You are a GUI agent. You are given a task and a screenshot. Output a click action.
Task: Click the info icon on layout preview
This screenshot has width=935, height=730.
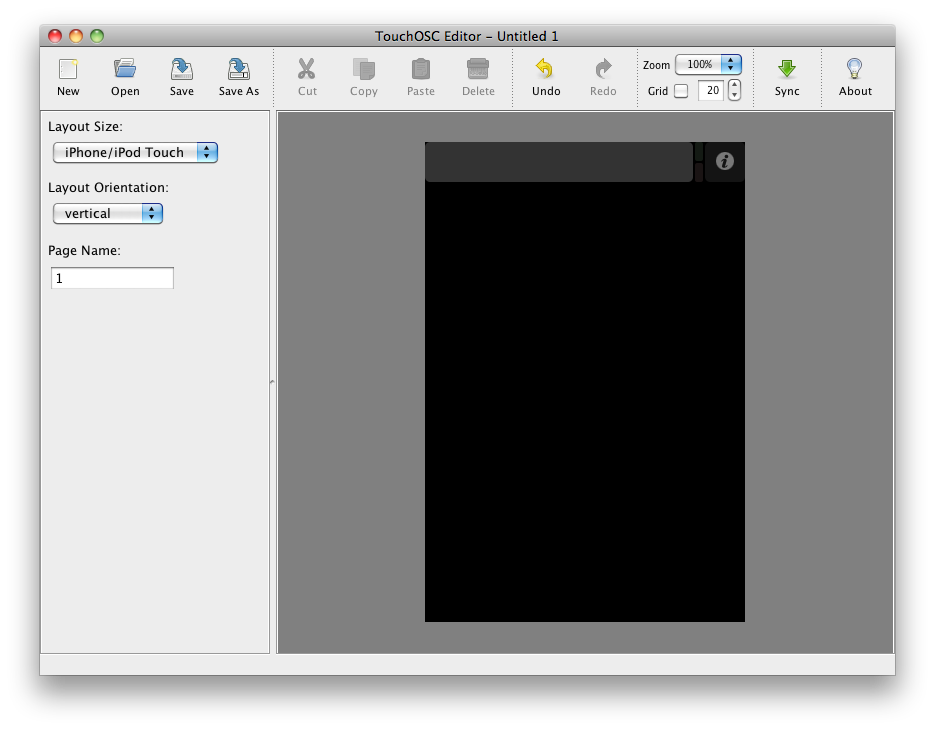[x=725, y=161]
